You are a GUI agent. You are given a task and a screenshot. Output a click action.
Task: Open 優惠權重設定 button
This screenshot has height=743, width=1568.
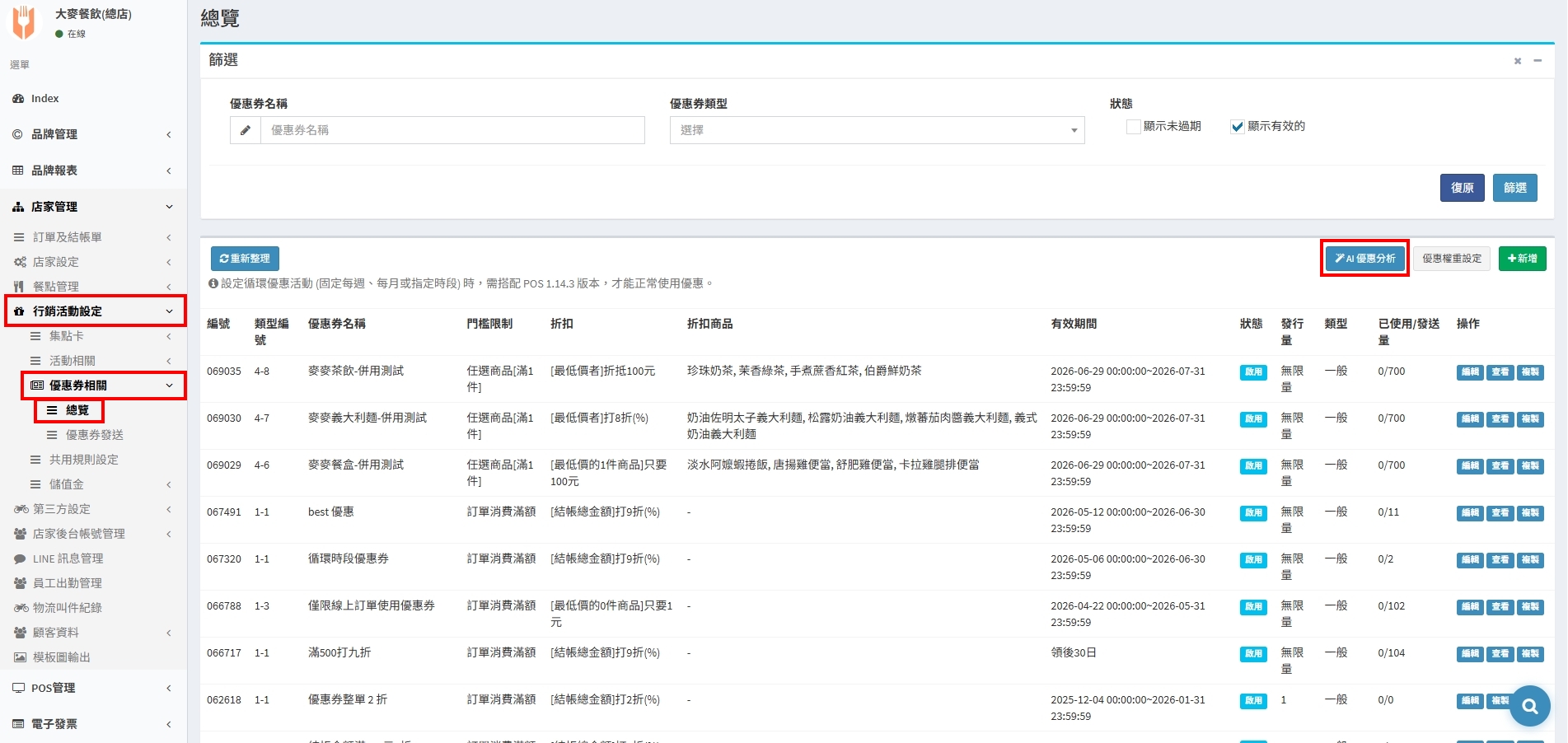tap(1452, 259)
